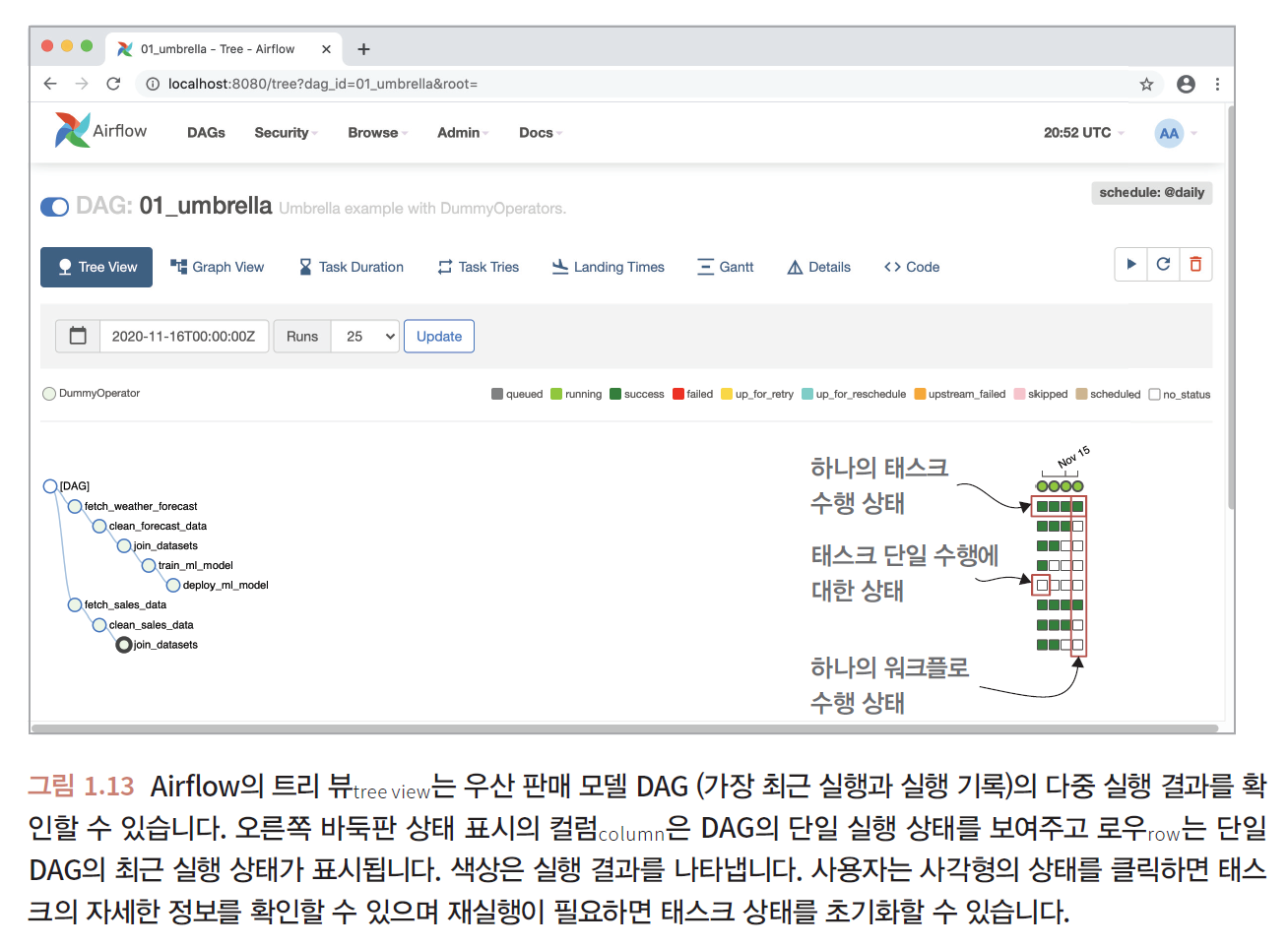Trigger the DAG with play button
1288x948 pixels.
click(x=1131, y=264)
